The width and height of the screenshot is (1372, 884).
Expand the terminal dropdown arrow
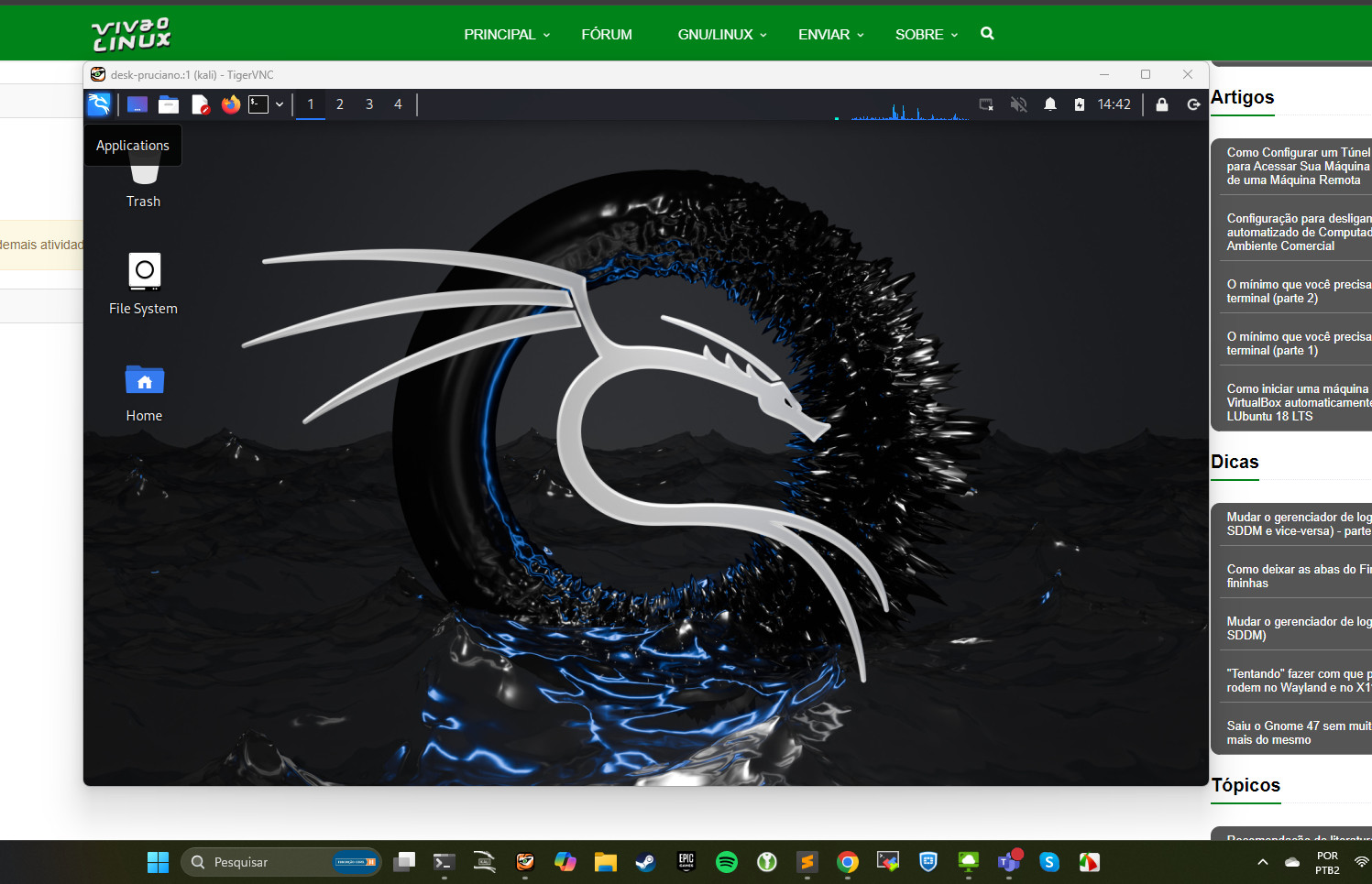280,104
